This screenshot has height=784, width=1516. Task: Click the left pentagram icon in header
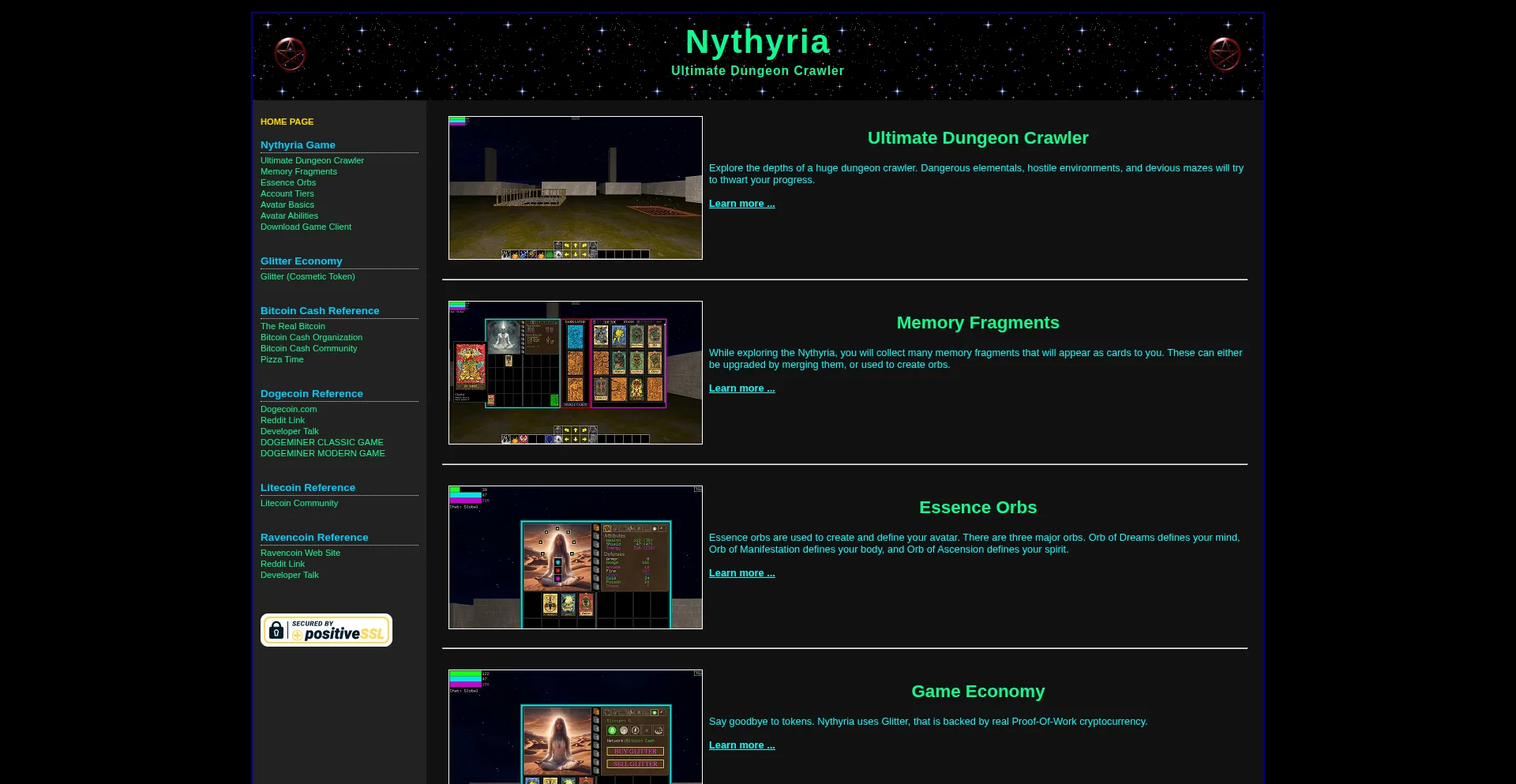[x=290, y=54]
